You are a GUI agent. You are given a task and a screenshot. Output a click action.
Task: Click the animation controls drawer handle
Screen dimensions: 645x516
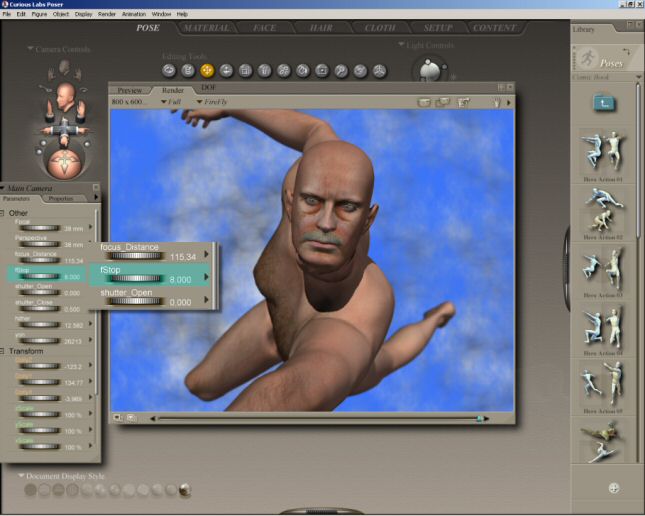point(322,512)
